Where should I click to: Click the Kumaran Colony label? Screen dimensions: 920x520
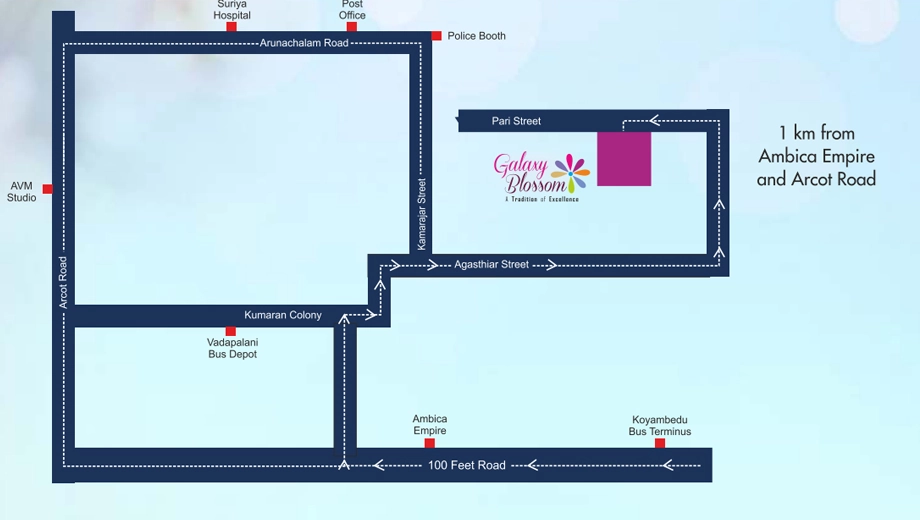coord(283,315)
